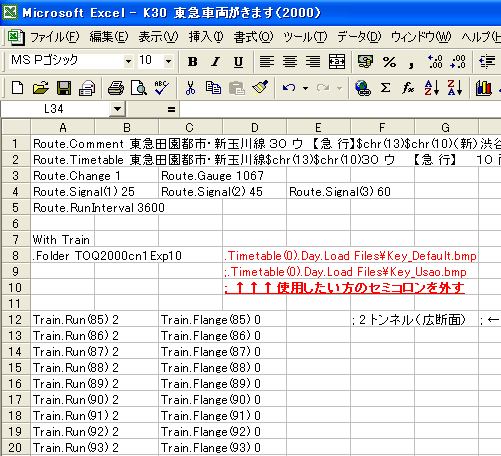
Task: Select cell 'Route.Gauge 1067'
Action: 191,176
